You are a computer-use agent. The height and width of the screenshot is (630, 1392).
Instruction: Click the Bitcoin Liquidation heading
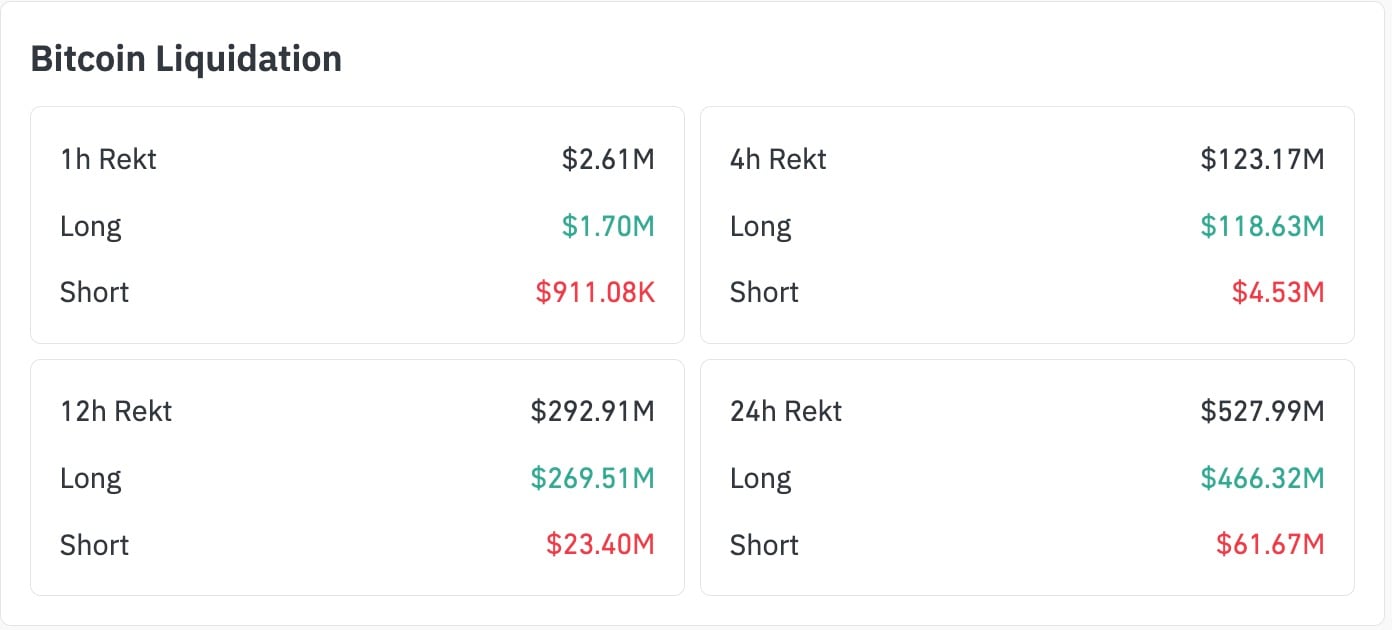[x=186, y=59]
